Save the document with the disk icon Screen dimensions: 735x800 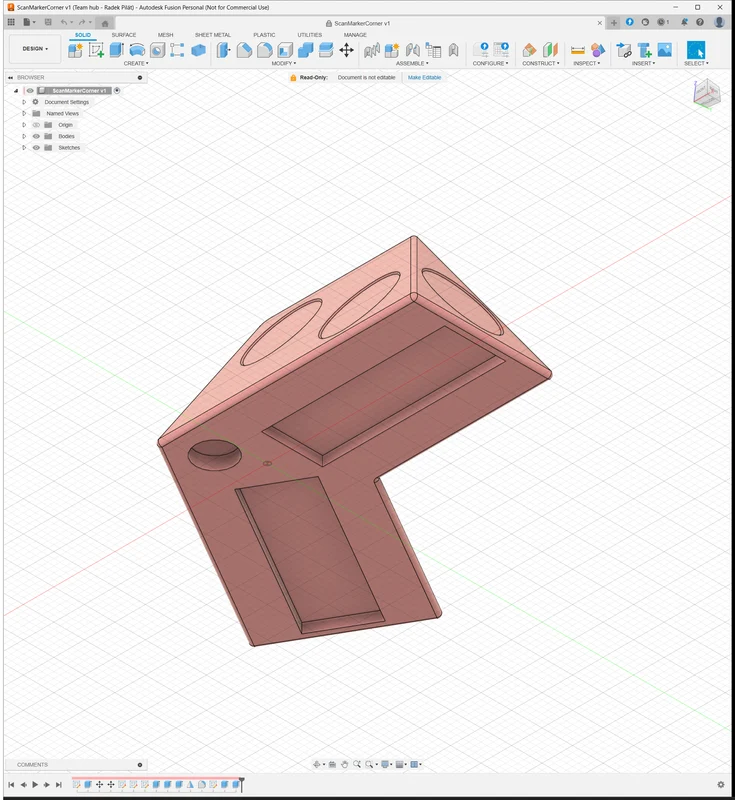click(48, 22)
